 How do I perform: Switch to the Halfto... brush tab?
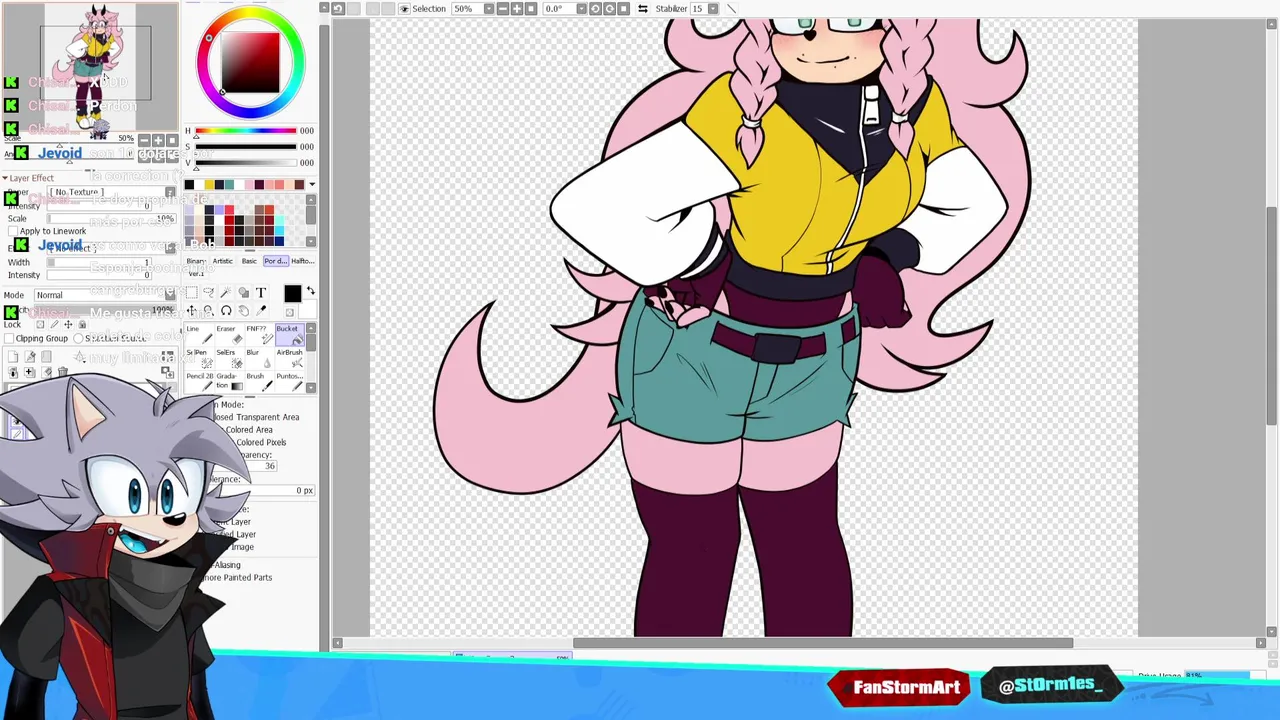tap(302, 261)
